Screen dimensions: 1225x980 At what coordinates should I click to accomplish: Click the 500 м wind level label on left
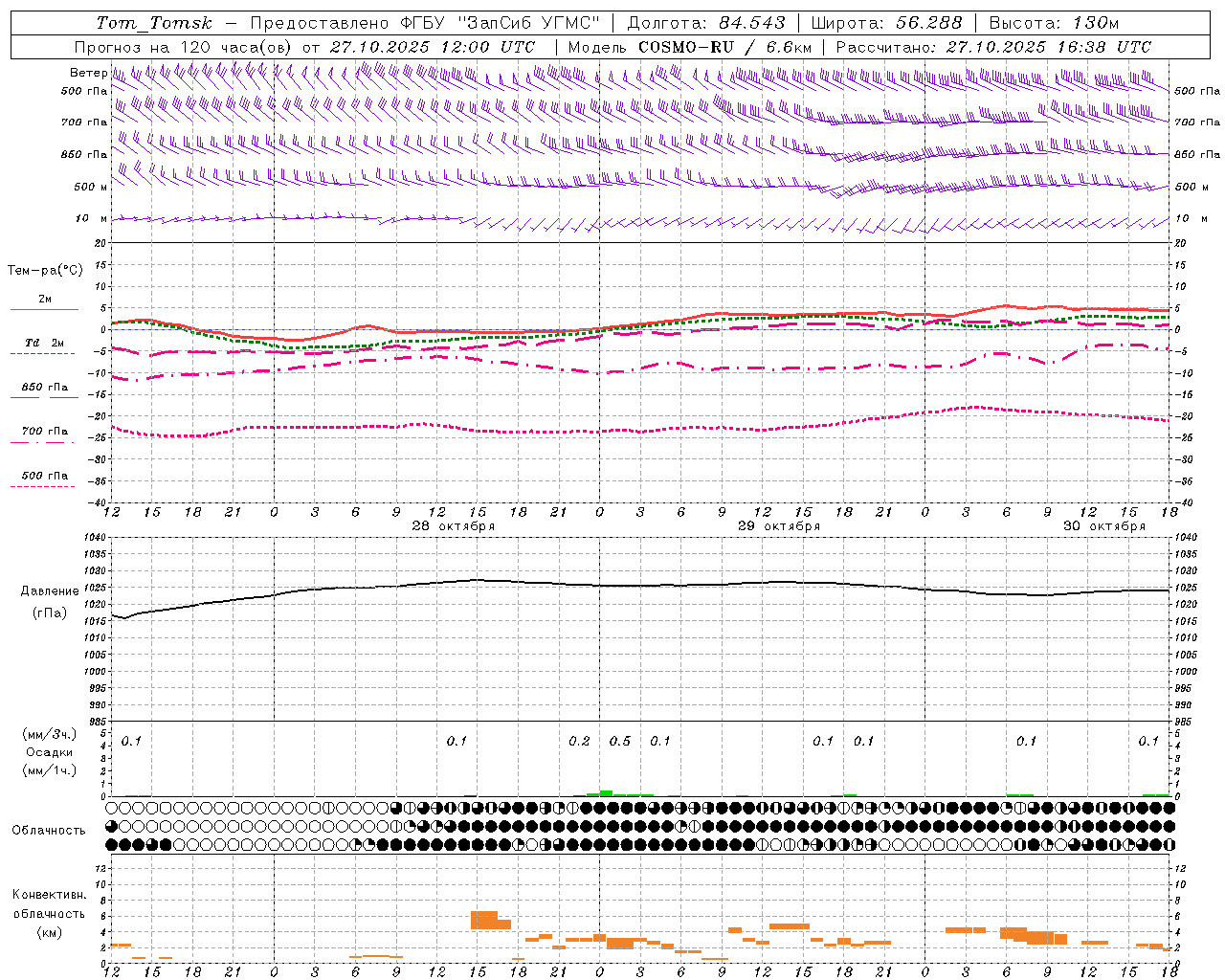coord(91,187)
